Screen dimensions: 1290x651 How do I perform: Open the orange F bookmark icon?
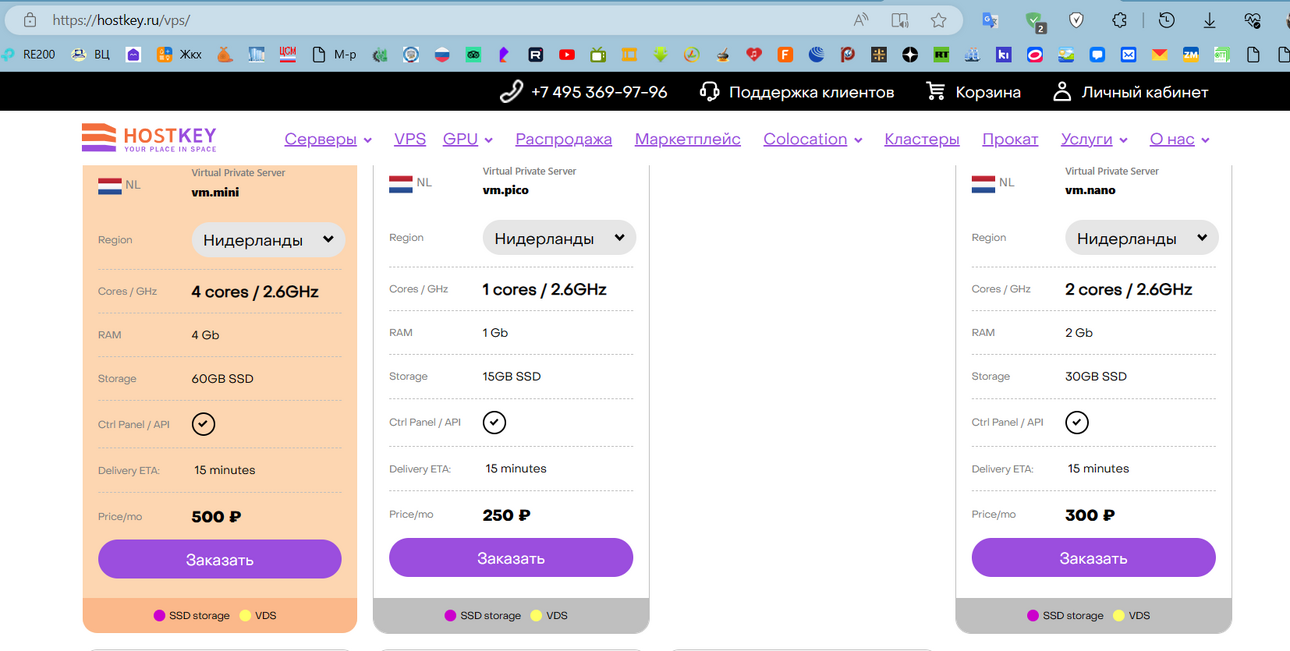click(x=785, y=55)
